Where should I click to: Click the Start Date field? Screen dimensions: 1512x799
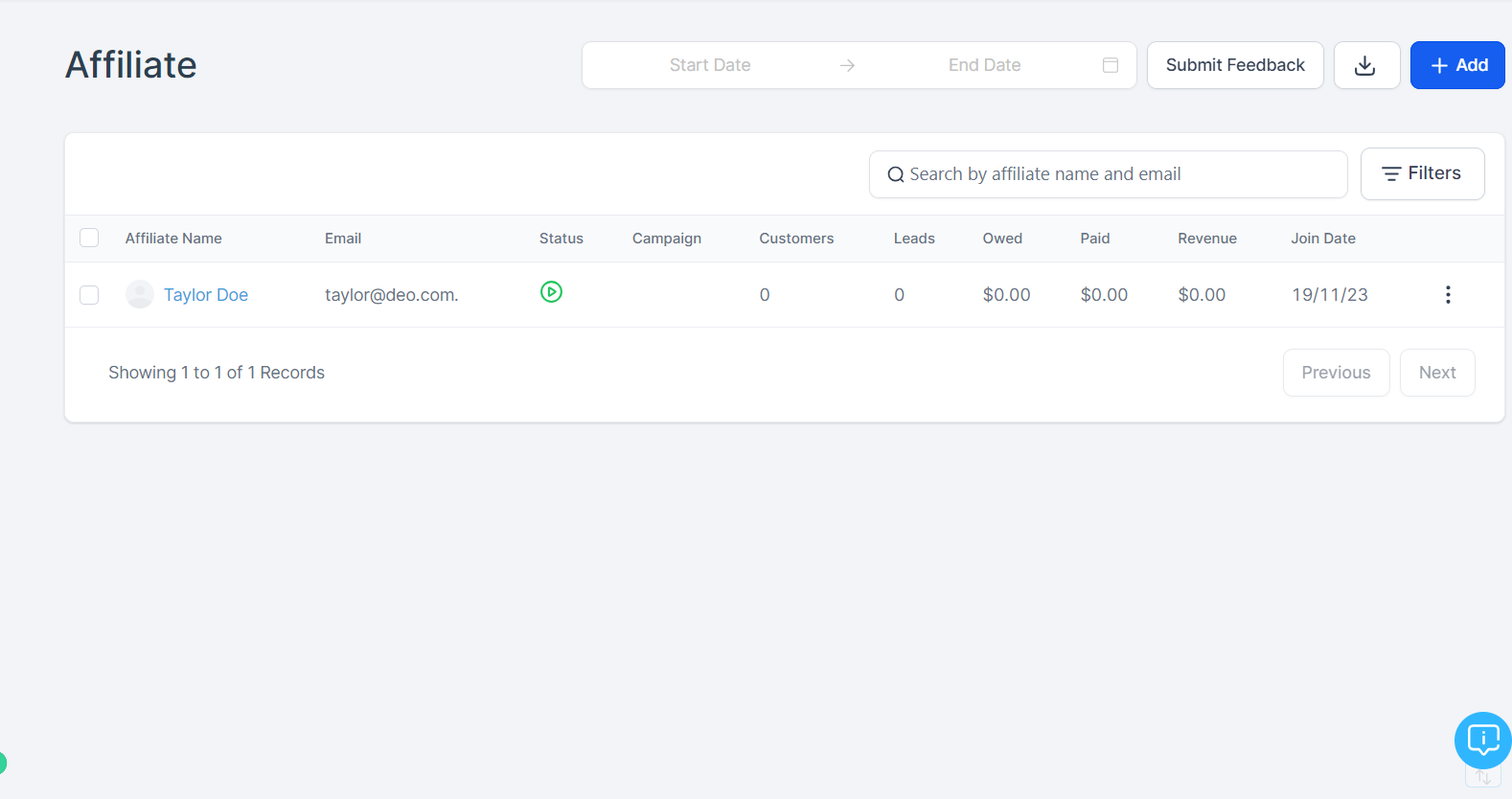[x=710, y=65]
